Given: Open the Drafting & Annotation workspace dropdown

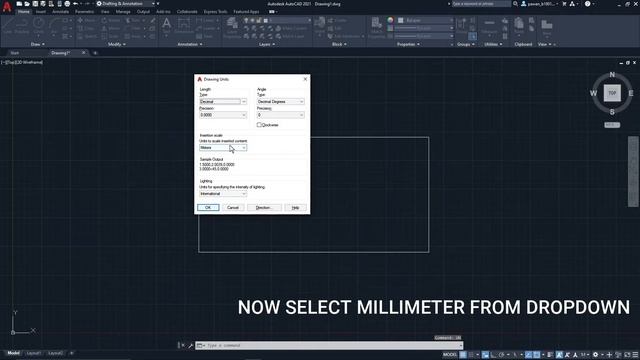Looking at the screenshot, I should click(126, 4).
